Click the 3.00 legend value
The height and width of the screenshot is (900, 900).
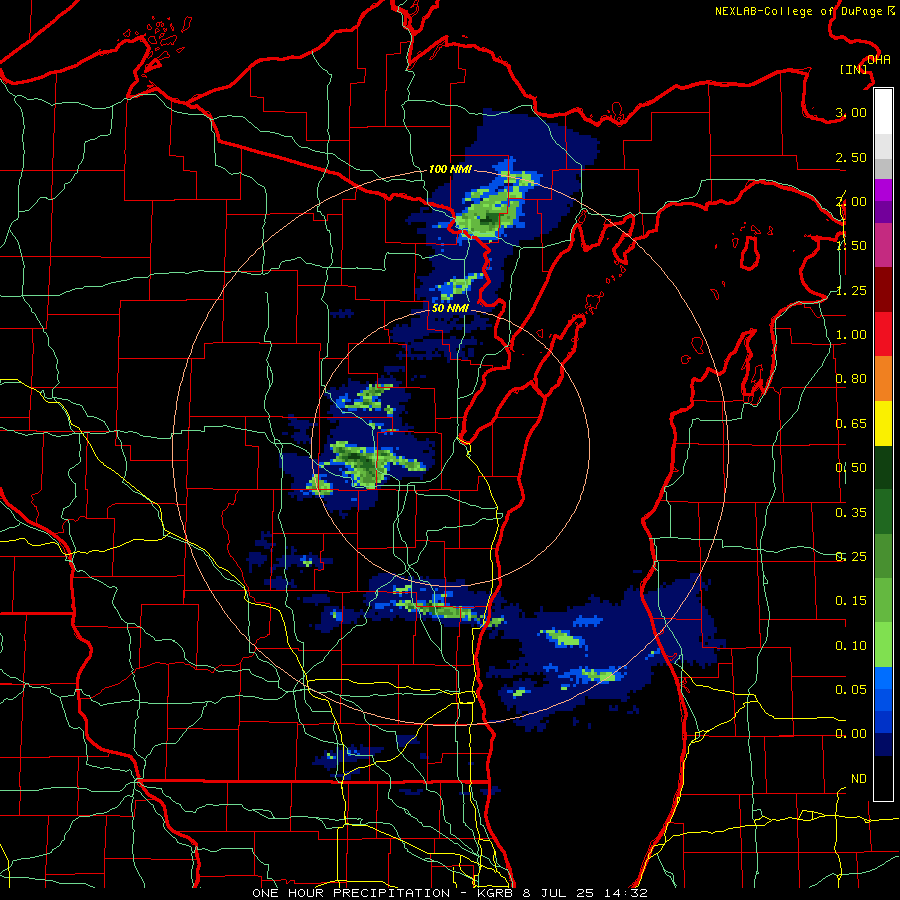point(851,112)
